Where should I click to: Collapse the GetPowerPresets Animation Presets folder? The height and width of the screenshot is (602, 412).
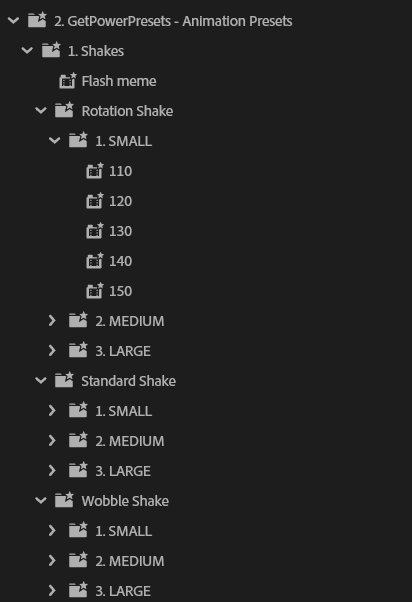click(x=13, y=20)
